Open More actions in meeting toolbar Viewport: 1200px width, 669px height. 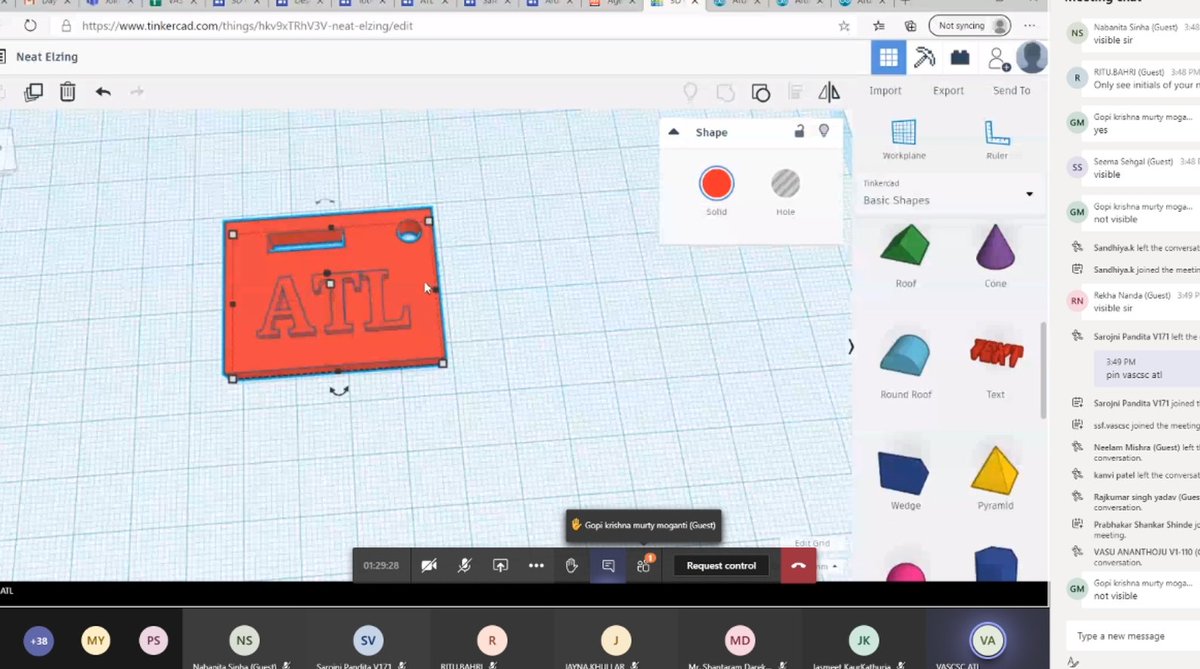pyautogui.click(x=536, y=566)
